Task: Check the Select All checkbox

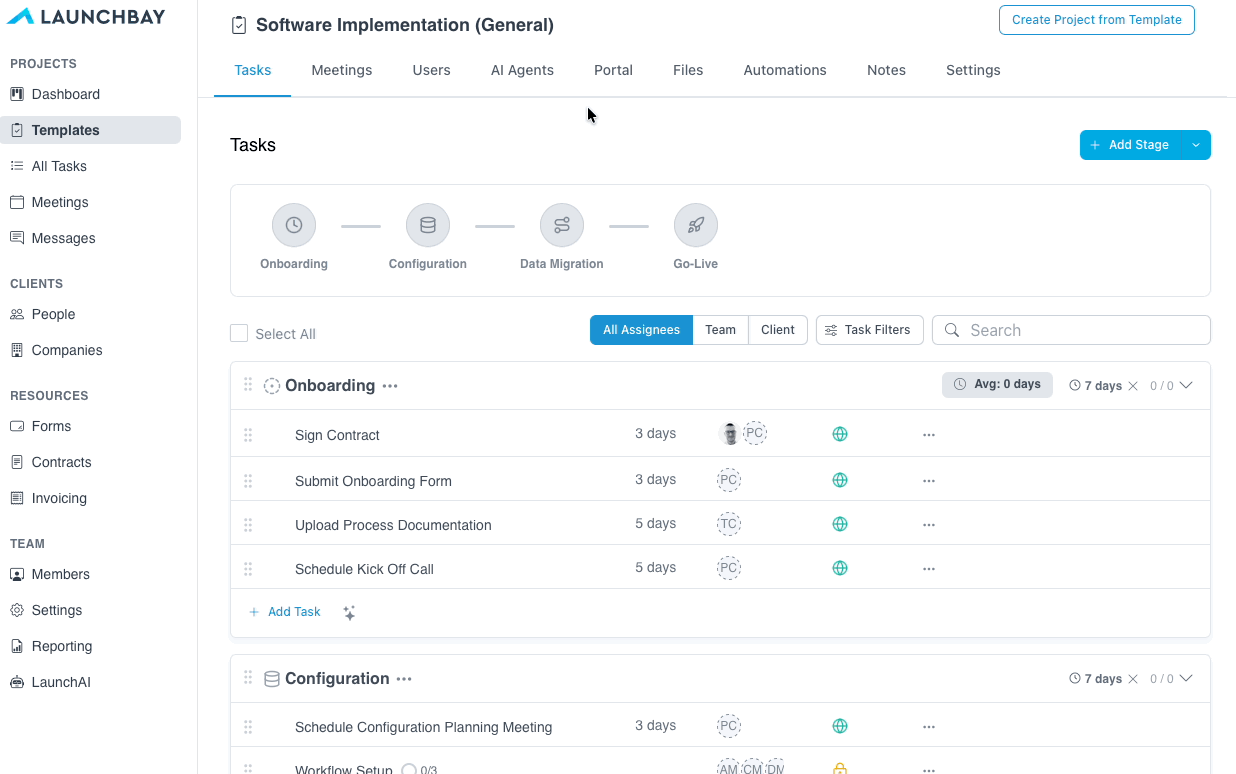Action: (x=239, y=333)
